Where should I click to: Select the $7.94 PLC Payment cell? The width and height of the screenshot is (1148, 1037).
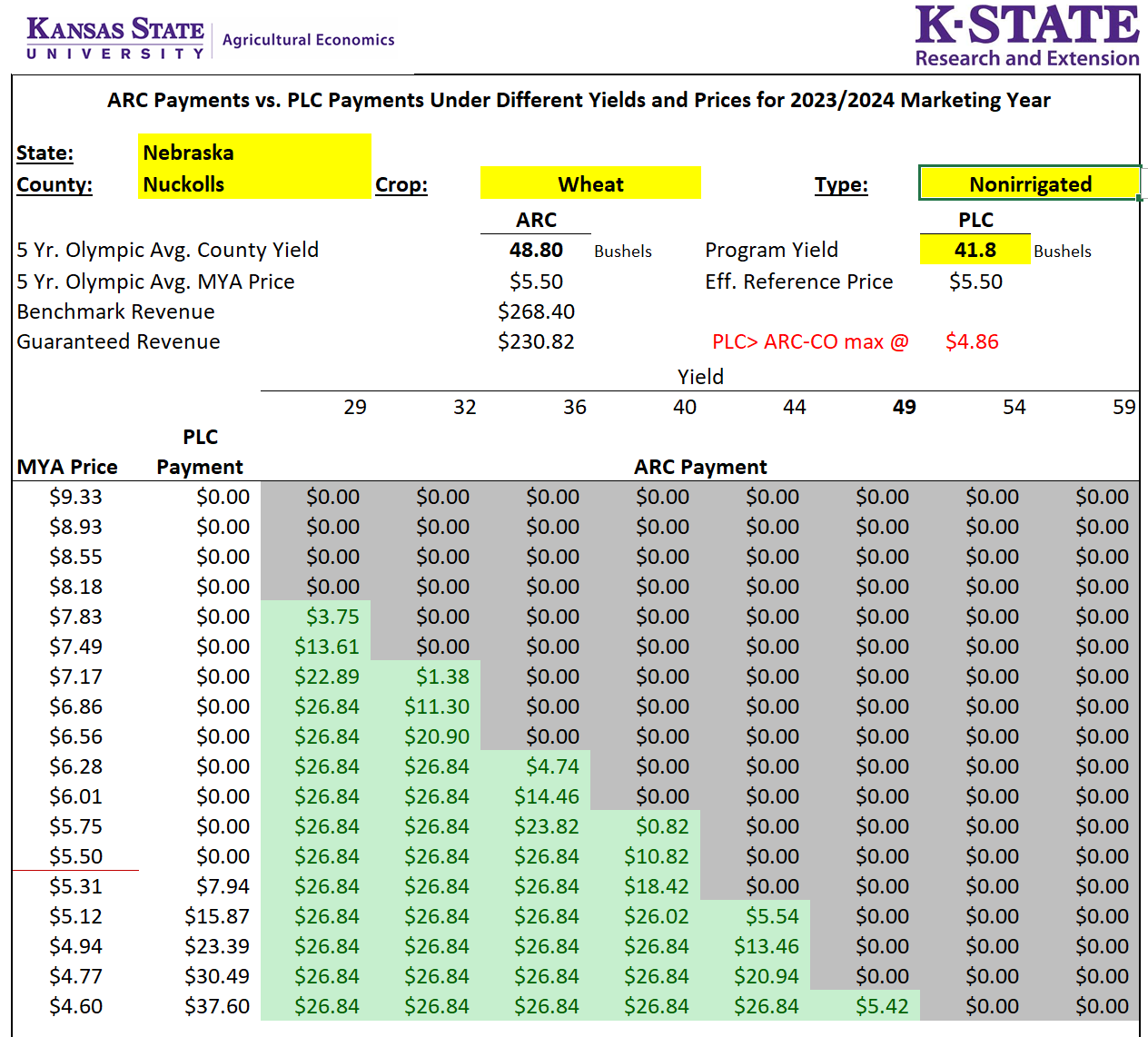click(x=223, y=886)
